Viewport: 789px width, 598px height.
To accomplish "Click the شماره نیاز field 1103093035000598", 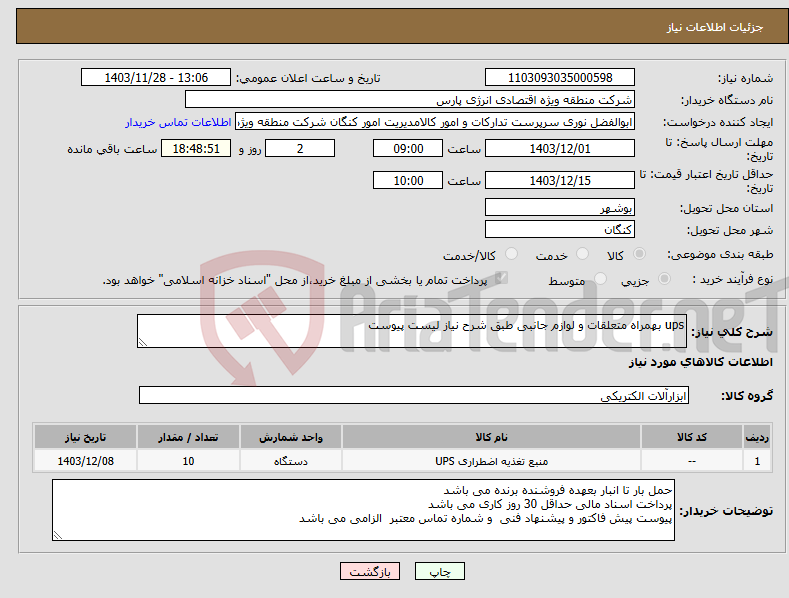I will tap(560, 78).
